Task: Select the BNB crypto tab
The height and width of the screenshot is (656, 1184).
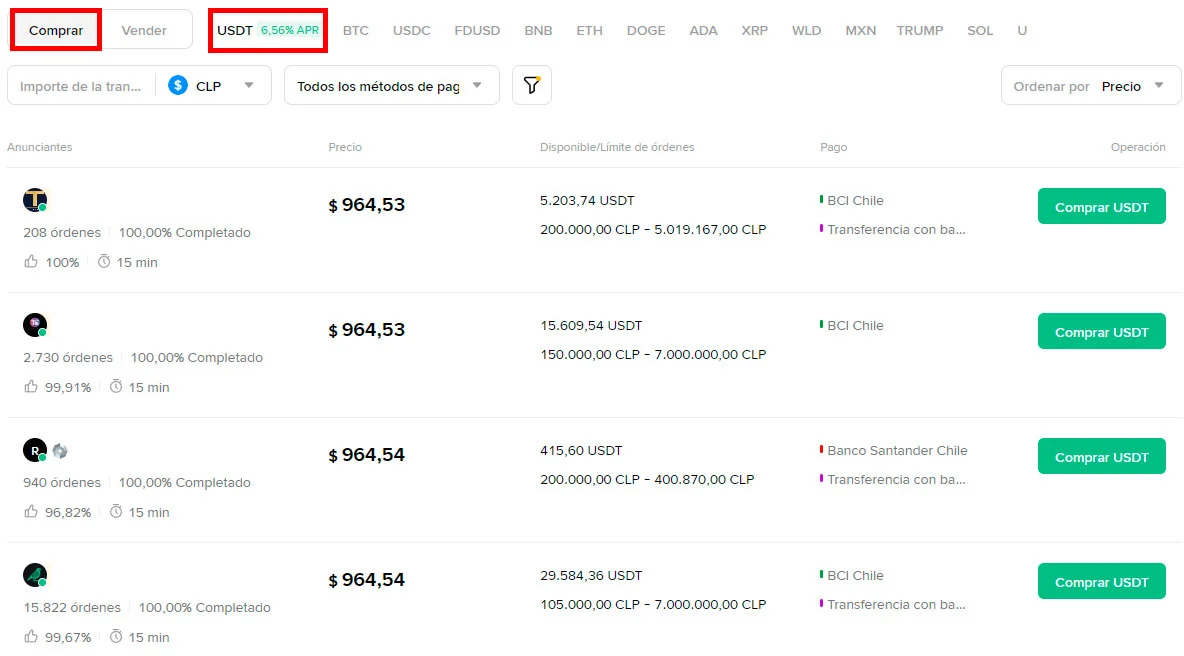Action: click(538, 30)
